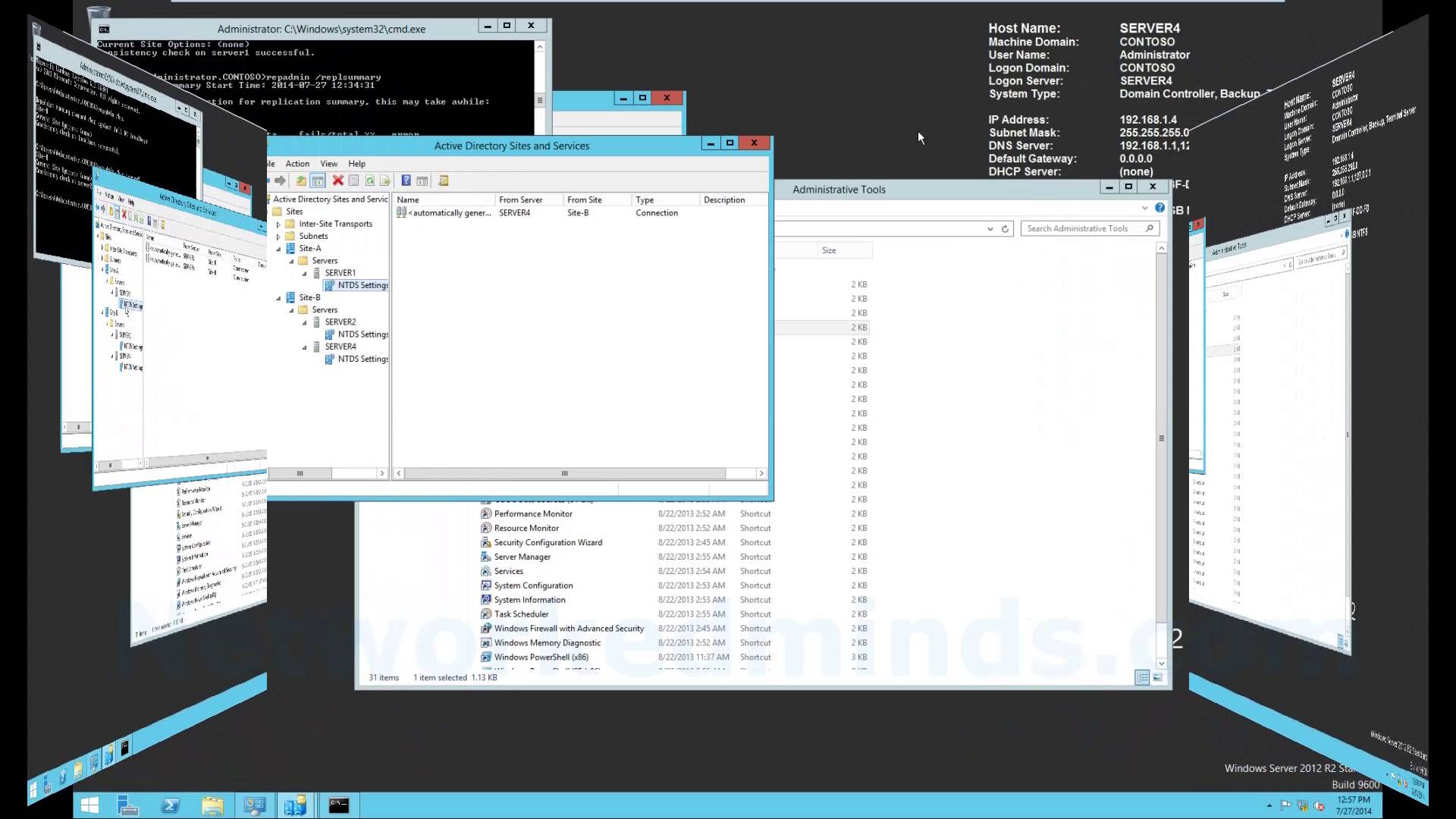Click the Forward arrow in AD Sites toolbar

click(281, 180)
